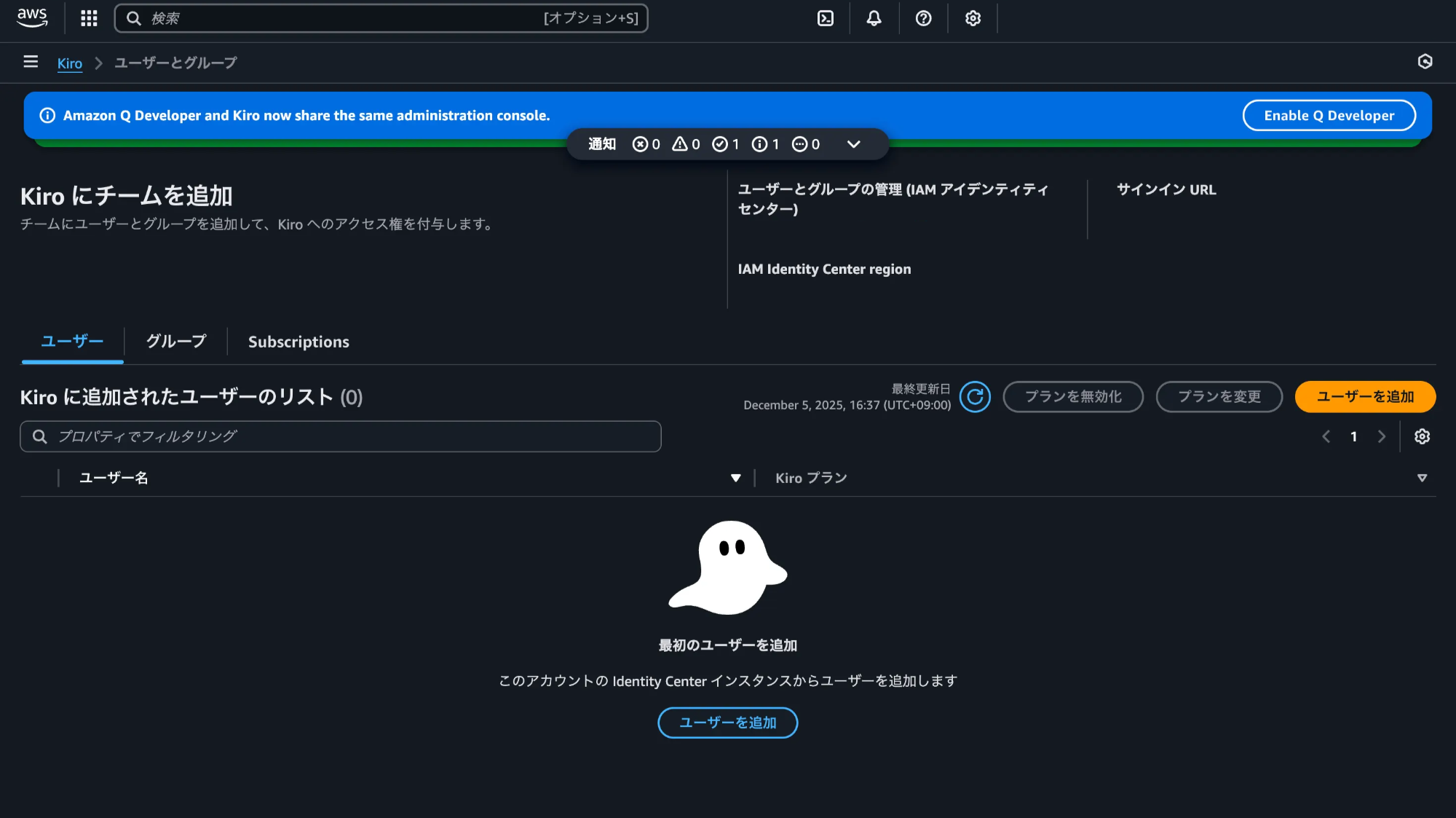Click the プロパティでフィルタリング filter field
This screenshot has height=818, width=1456.
point(341,436)
